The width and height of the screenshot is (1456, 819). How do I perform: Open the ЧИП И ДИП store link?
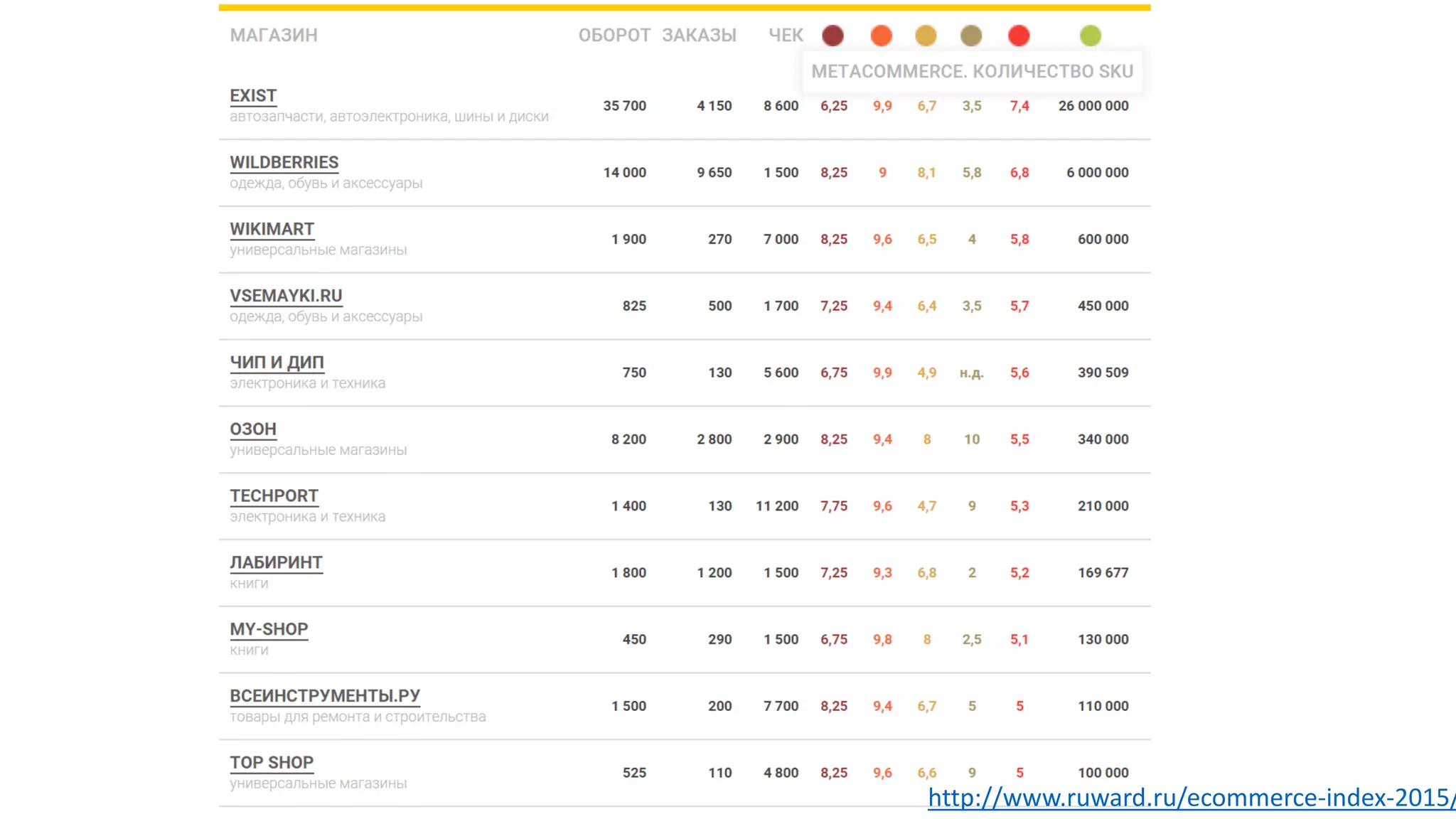(x=277, y=363)
